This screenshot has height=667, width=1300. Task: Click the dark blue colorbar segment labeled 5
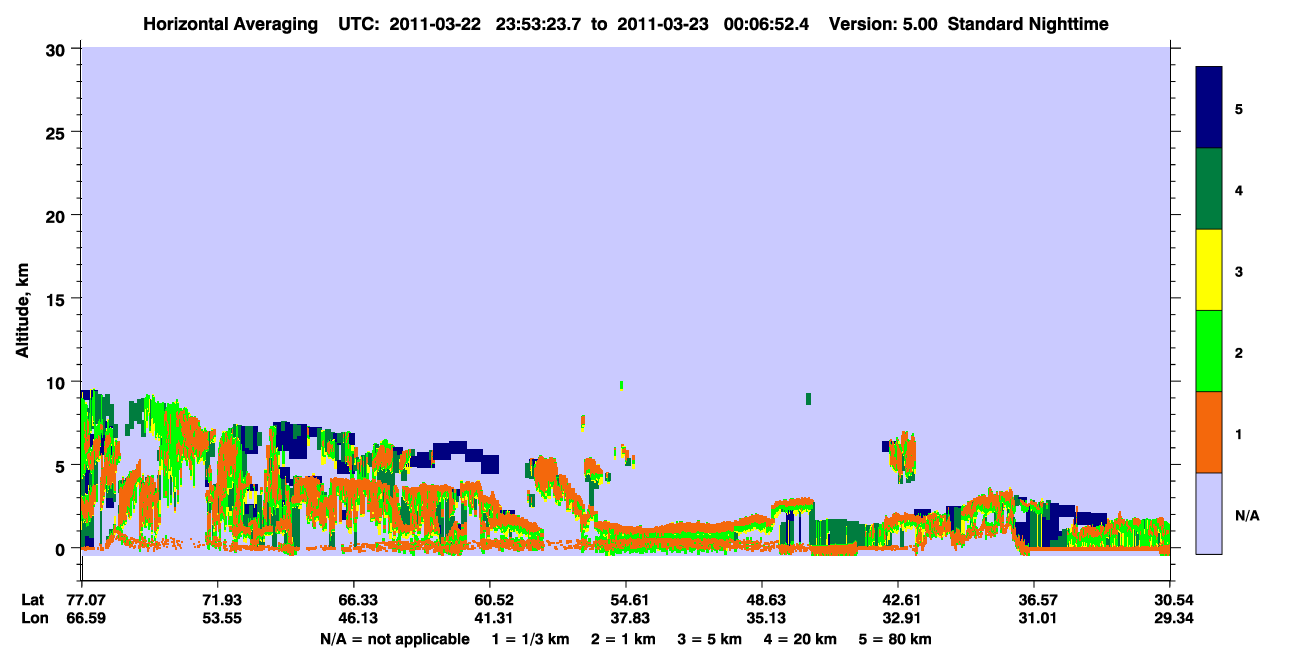coord(1209,108)
